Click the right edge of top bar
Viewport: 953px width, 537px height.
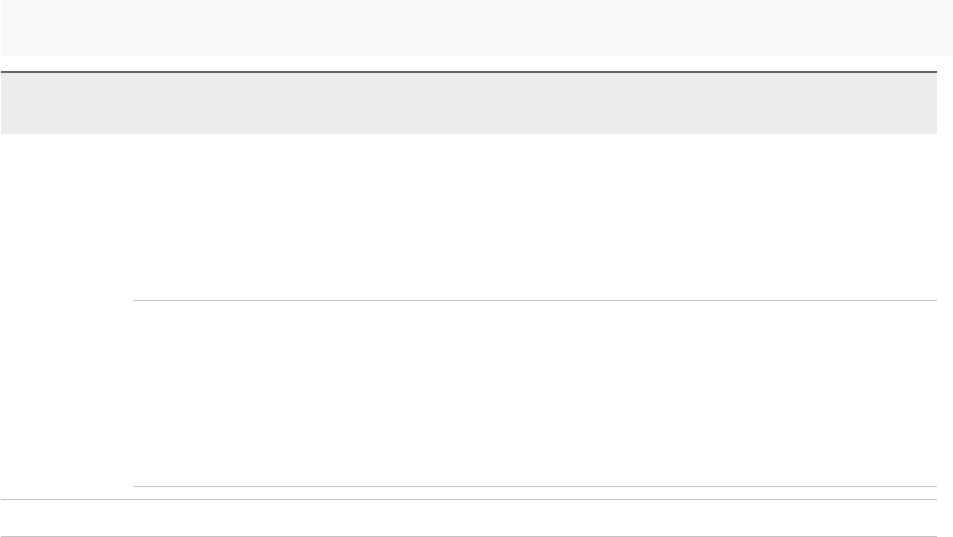click(930, 27)
